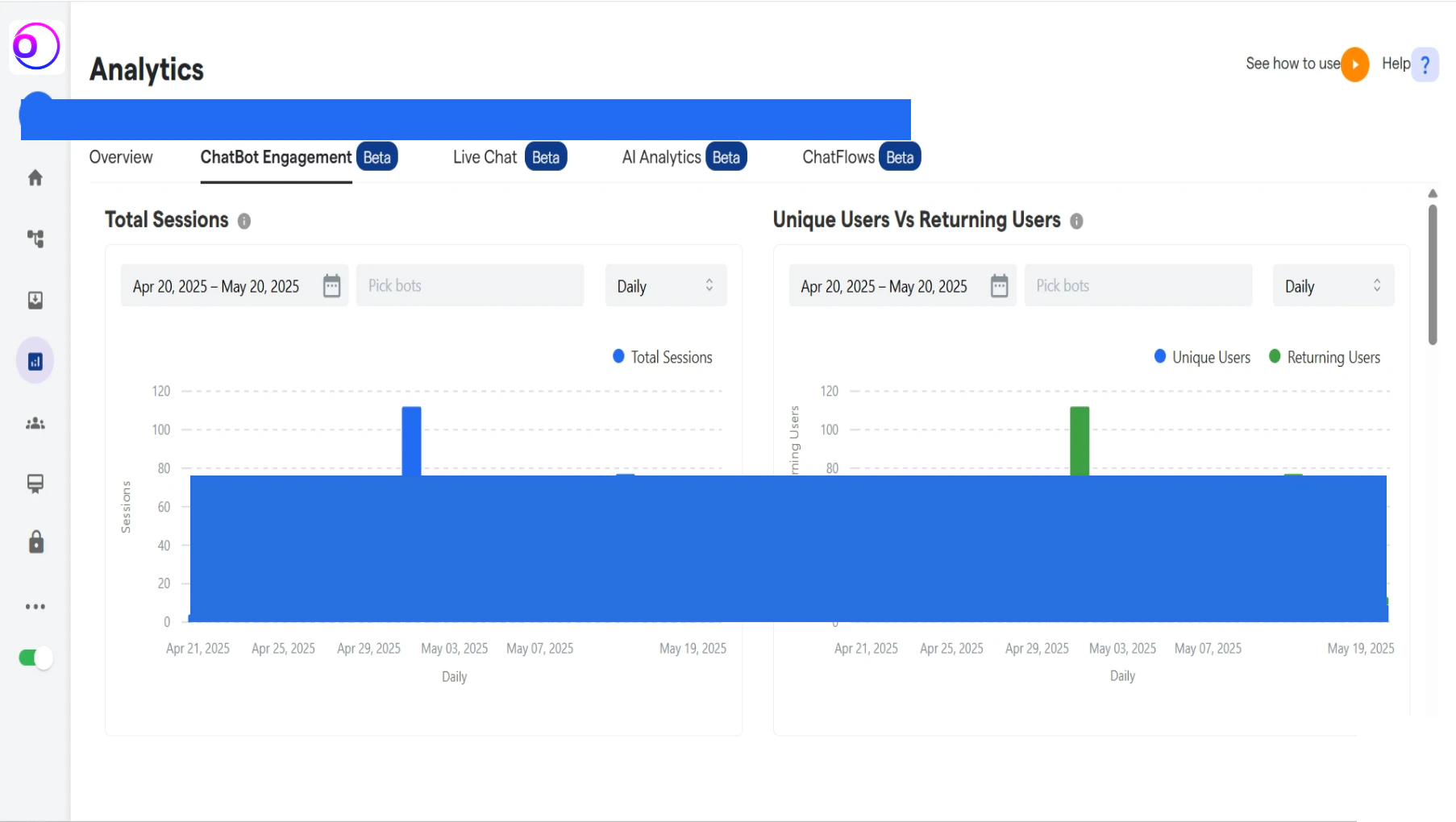1456x822 pixels.
Task: Switch to the Overview tab
Action: point(121,157)
